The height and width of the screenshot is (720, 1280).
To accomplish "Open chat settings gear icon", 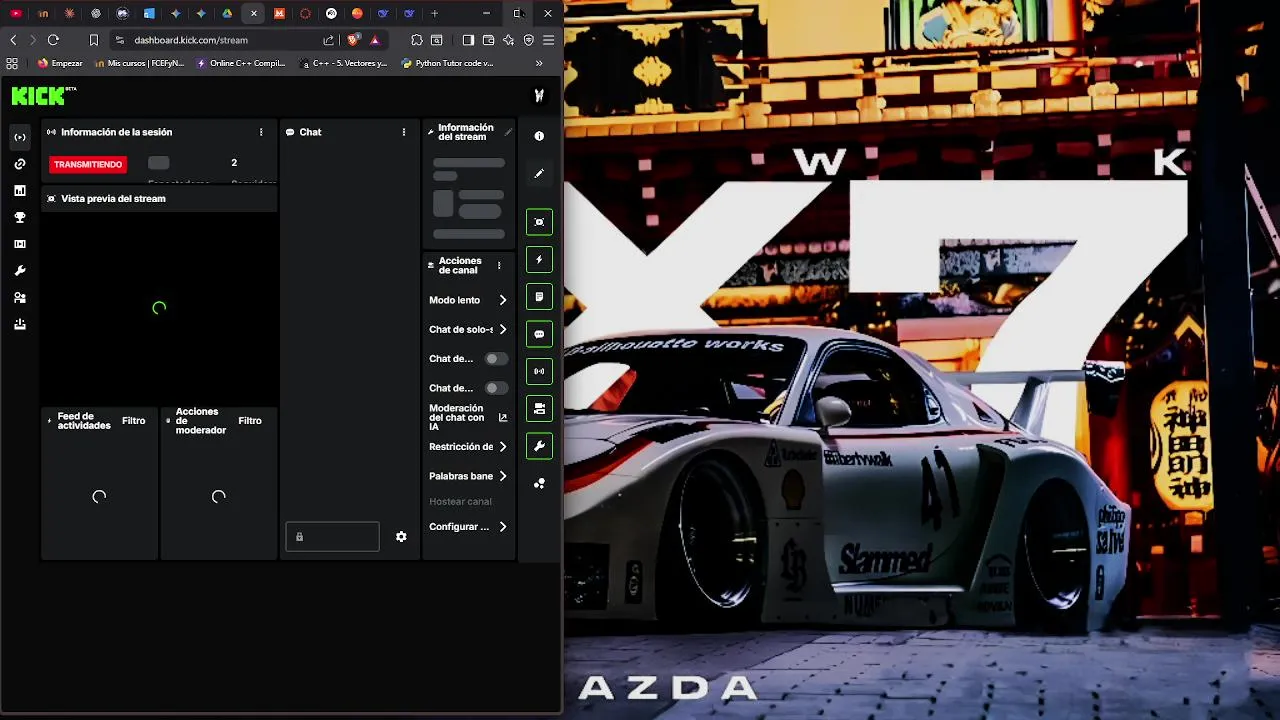I will tap(401, 537).
